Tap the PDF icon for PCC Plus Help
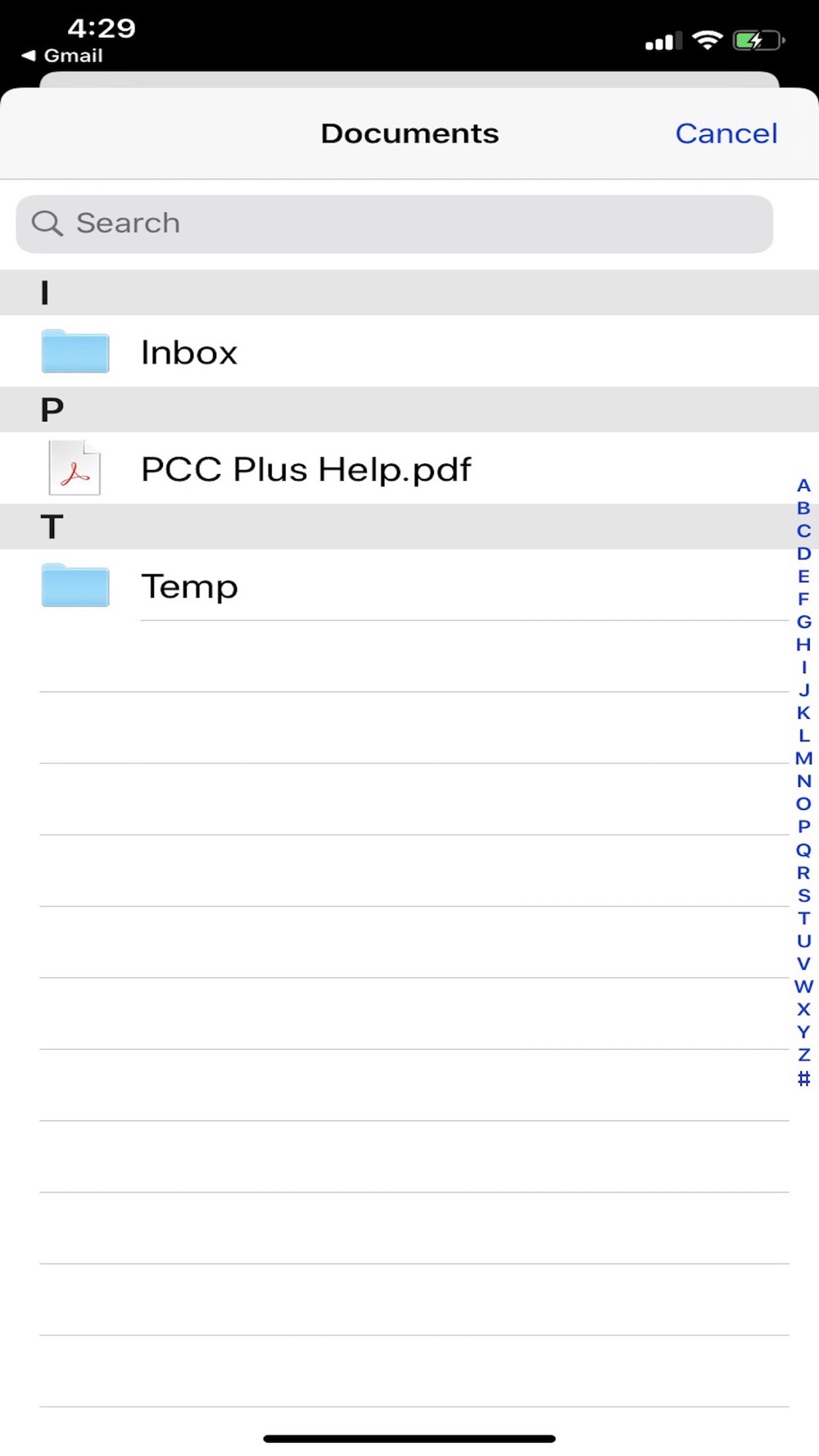 tap(75, 468)
